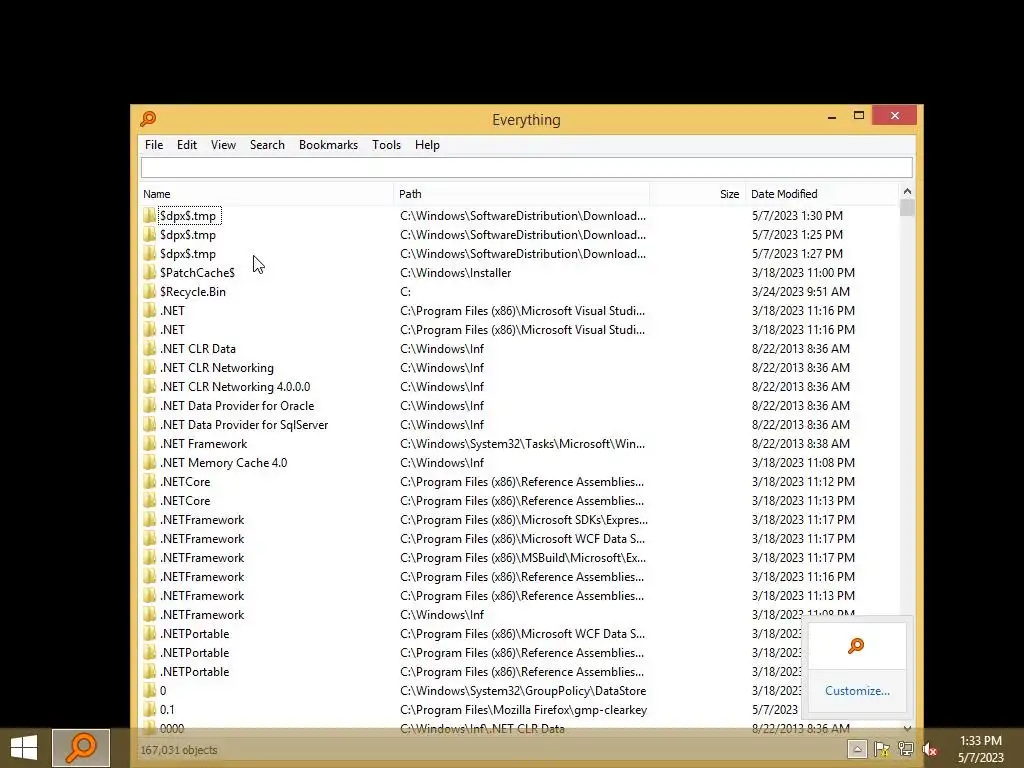Open the Tools menu
The image size is (1024, 768).
click(x=387, y=145)
